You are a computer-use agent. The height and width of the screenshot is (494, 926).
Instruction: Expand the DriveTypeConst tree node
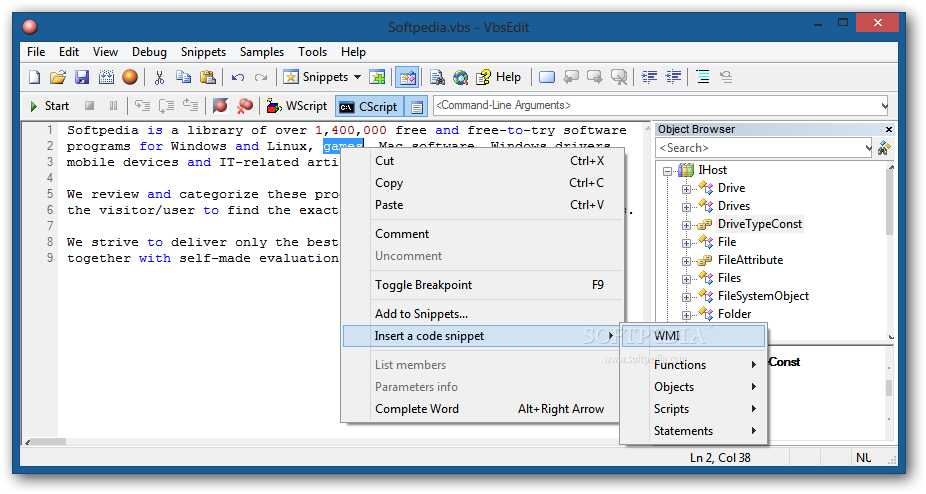point(686,225)
